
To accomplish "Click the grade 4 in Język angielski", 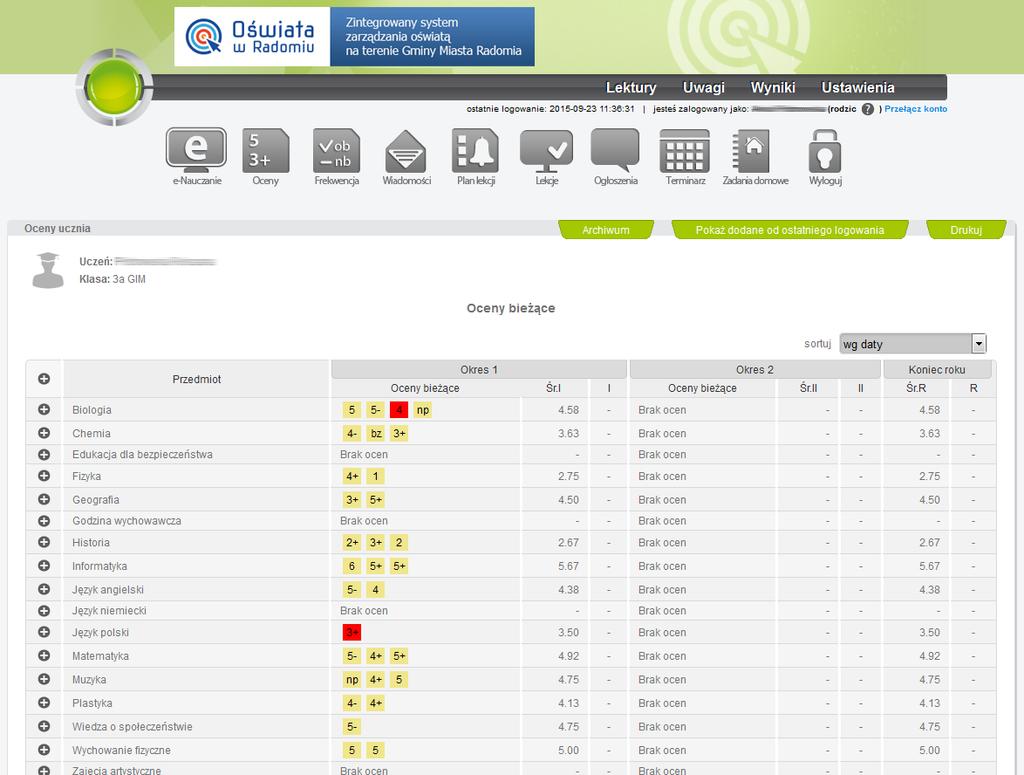I will (376, 589).
